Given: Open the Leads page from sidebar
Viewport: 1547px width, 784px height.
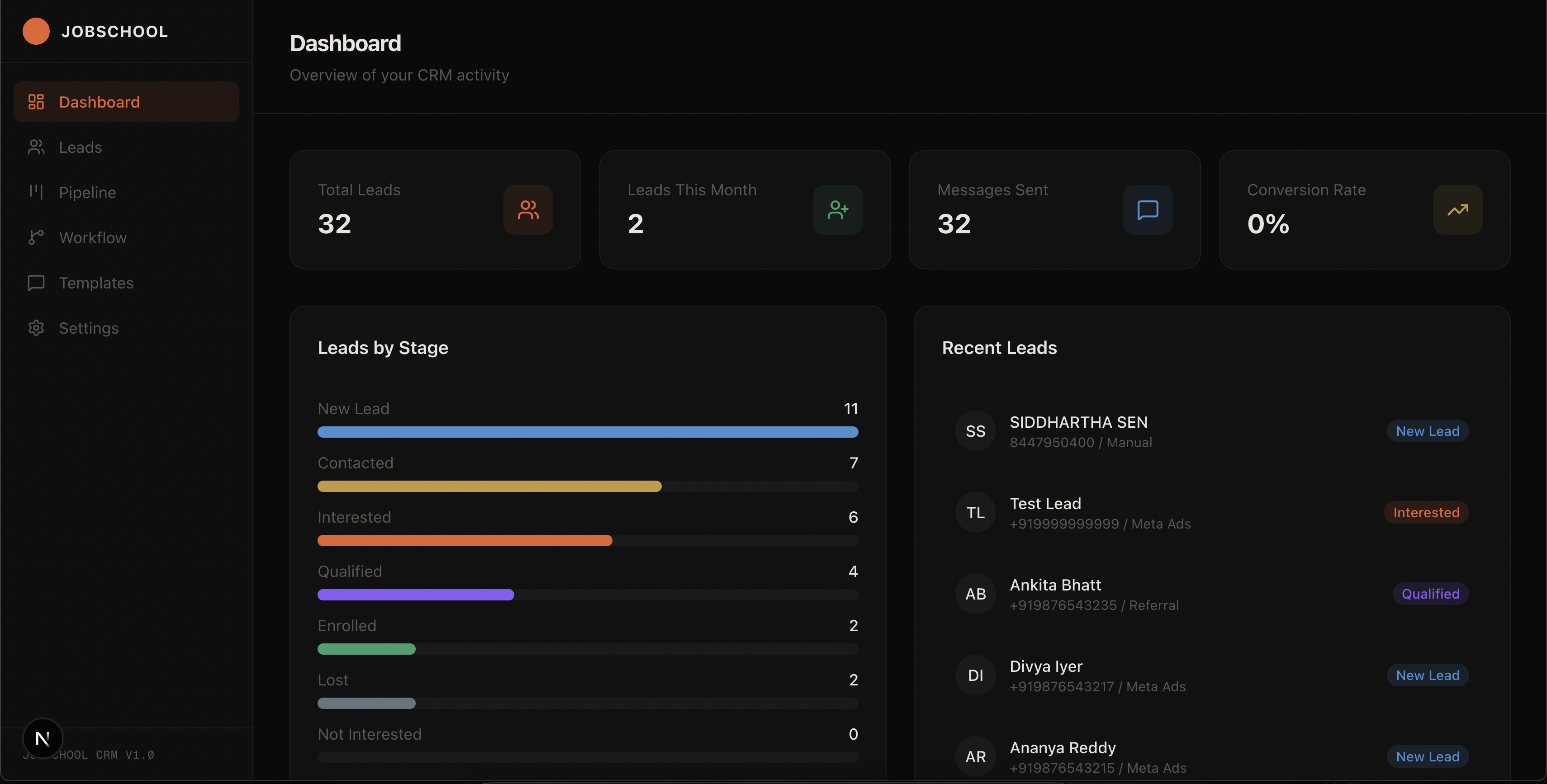Looking at the screenshot, I should tap(80, 147).
